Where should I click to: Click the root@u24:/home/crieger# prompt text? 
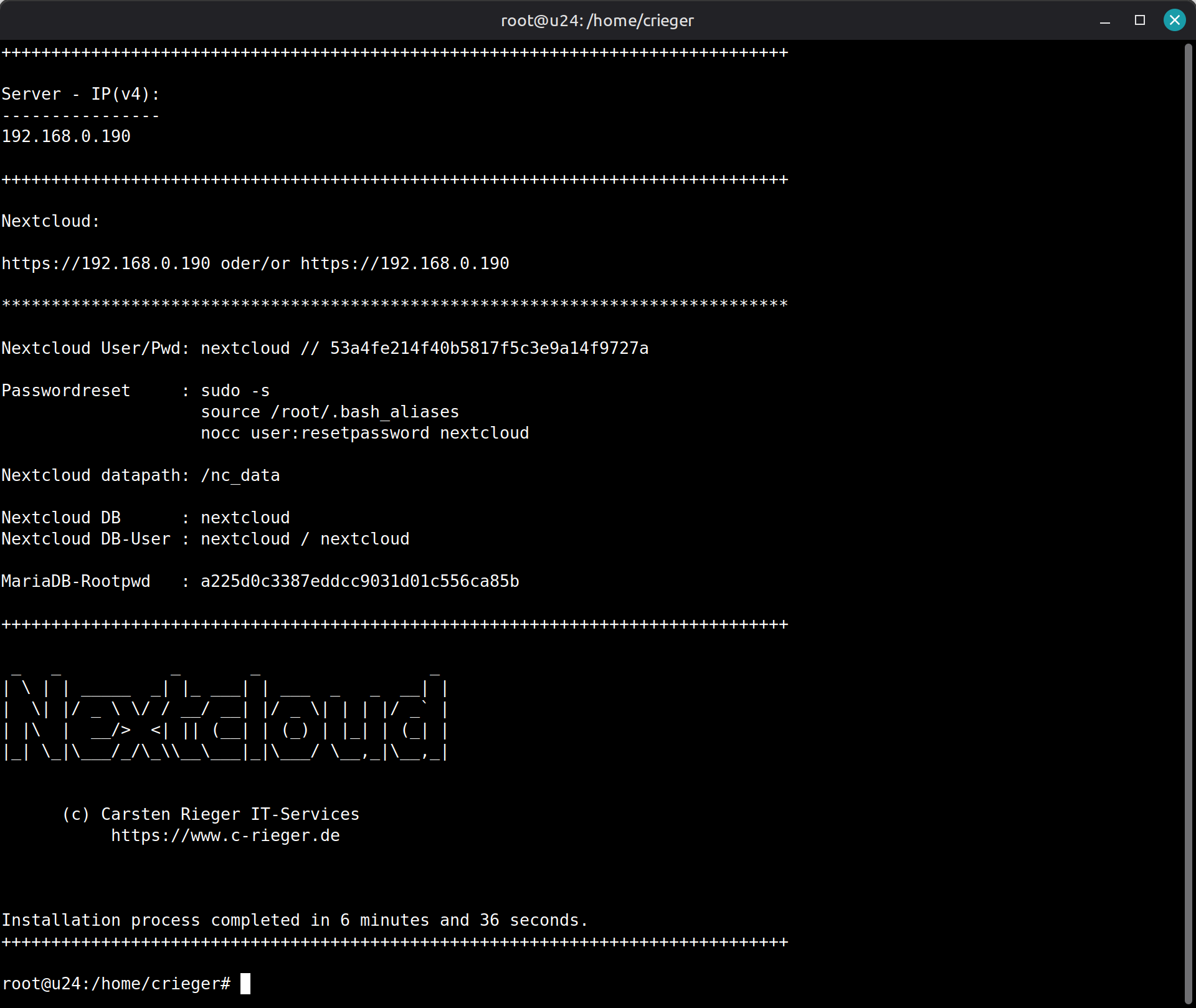tap(116, 984)
